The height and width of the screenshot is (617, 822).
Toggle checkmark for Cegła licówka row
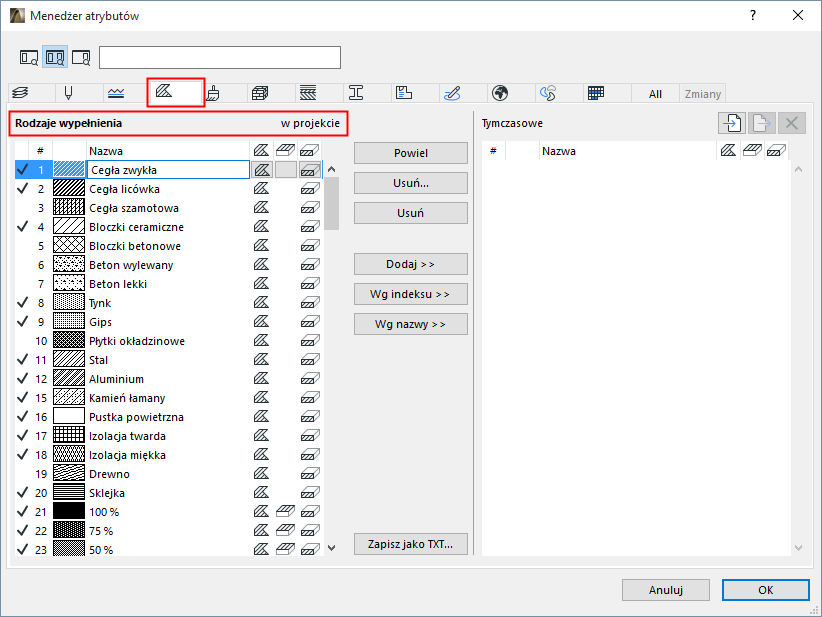[x=23, y=189]
